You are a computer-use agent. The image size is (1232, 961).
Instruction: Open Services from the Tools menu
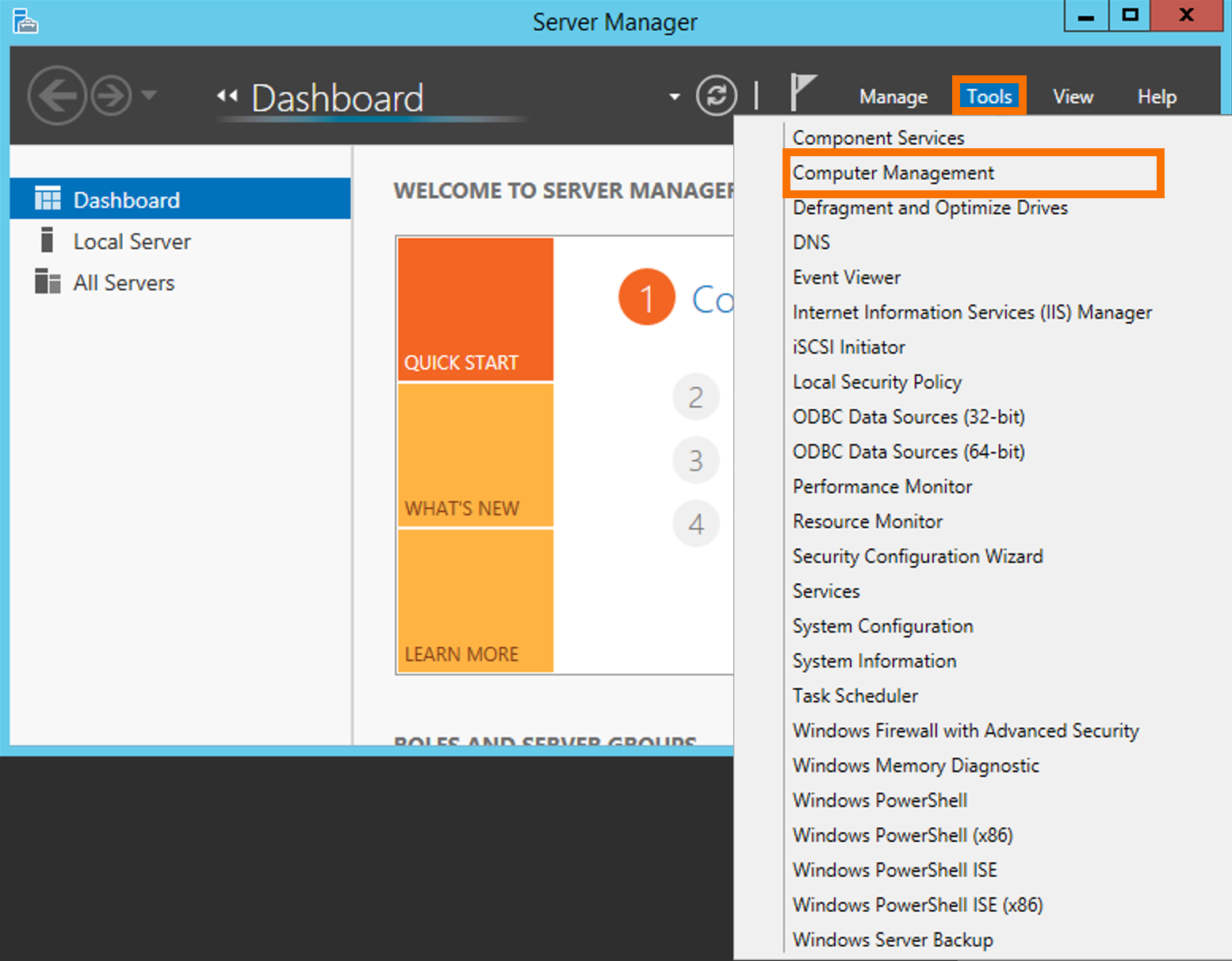[826, 592]
